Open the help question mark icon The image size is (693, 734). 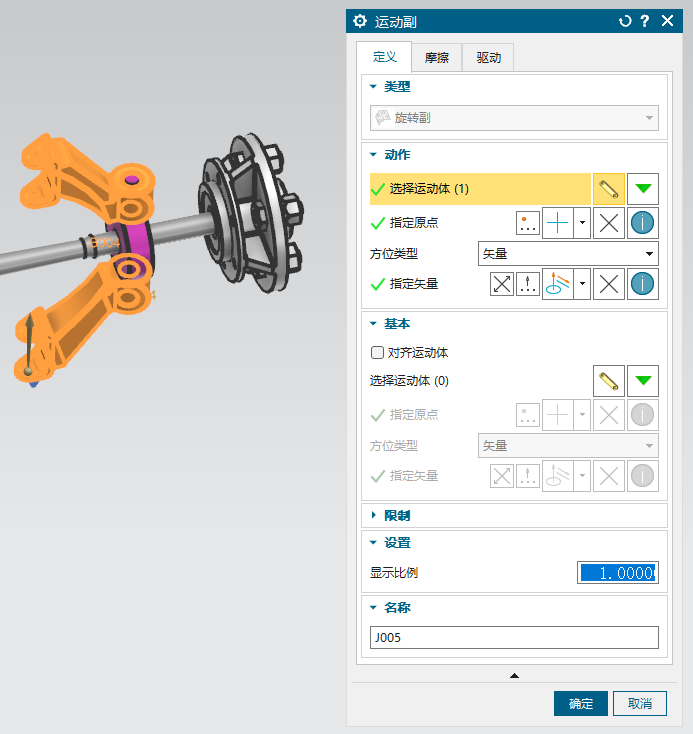tap(645, 21)
